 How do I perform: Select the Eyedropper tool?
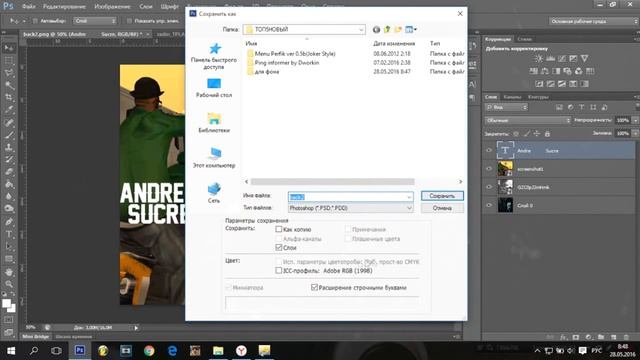pos(9,110)
